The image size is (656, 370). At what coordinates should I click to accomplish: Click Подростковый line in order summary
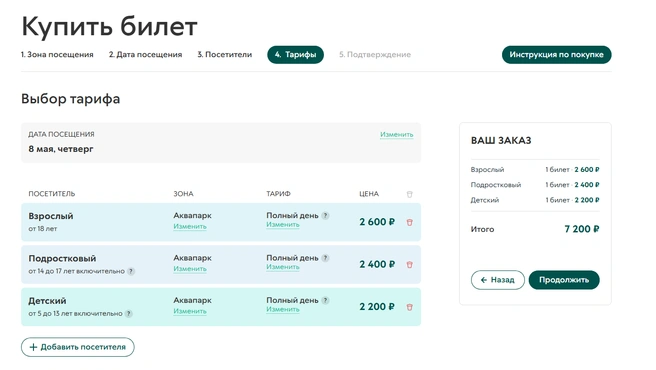coord(535,185)
